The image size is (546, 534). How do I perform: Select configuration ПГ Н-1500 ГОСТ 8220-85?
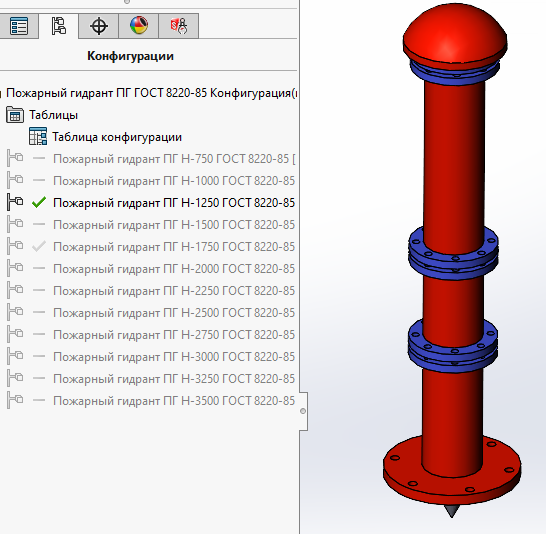(x=174, y=225)
